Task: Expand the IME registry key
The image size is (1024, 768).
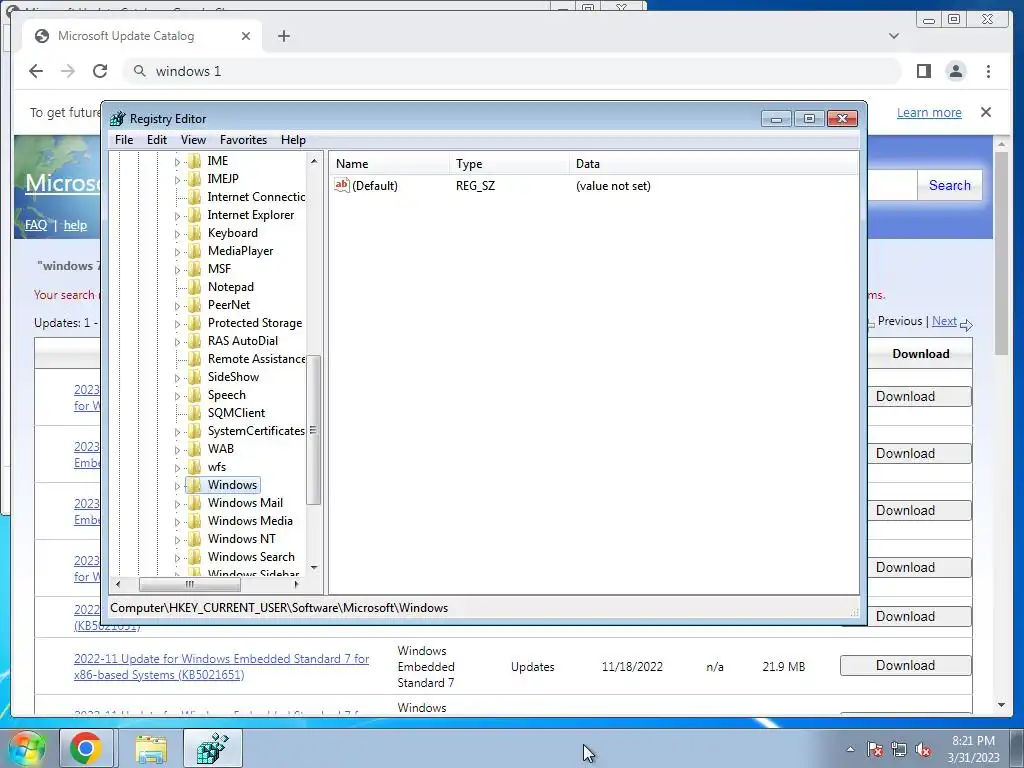Action: tap(177, 161)
